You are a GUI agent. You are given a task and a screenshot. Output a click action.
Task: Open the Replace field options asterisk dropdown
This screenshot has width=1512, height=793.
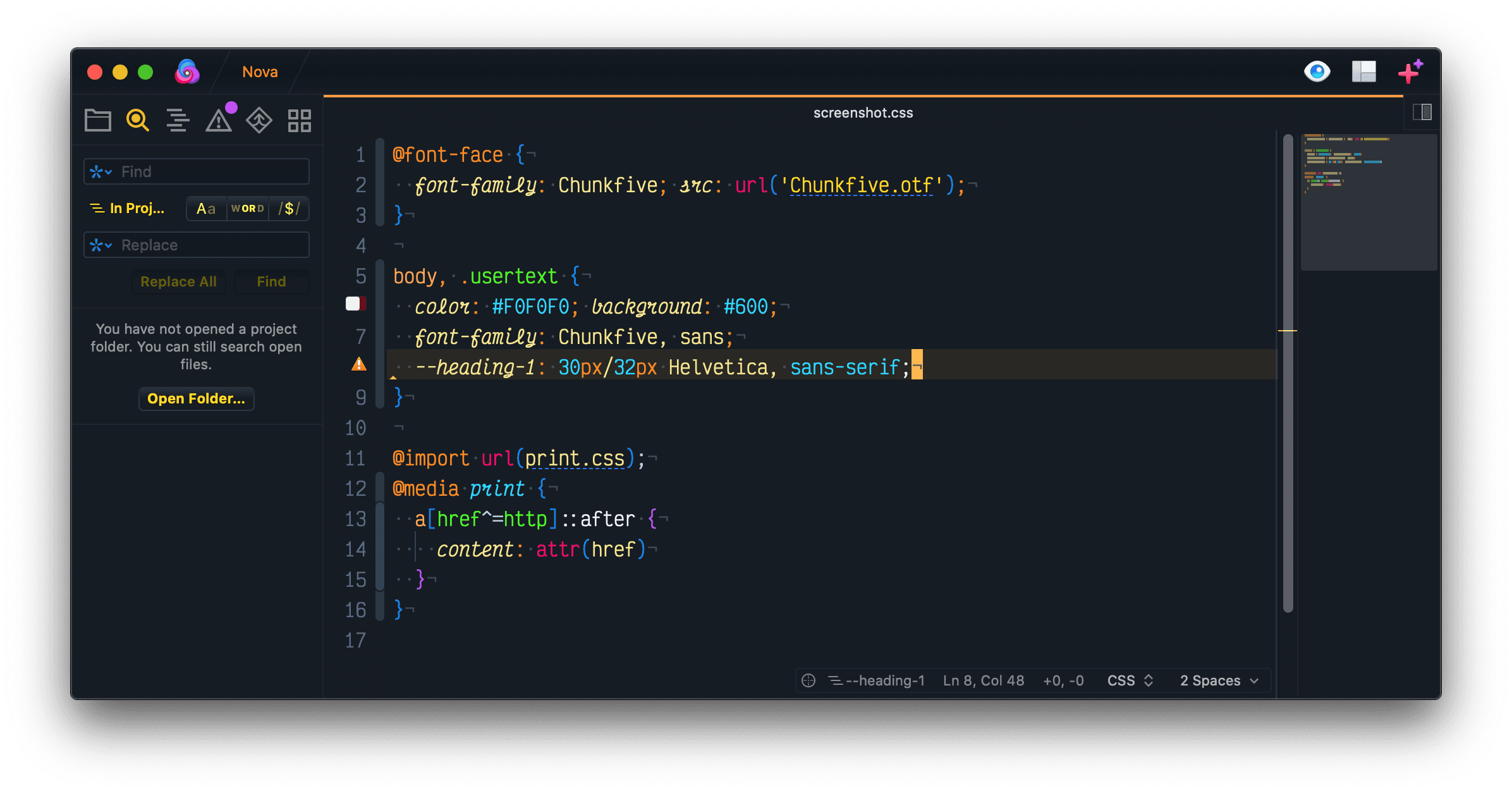pyautogui.click(x=101, y=245)
